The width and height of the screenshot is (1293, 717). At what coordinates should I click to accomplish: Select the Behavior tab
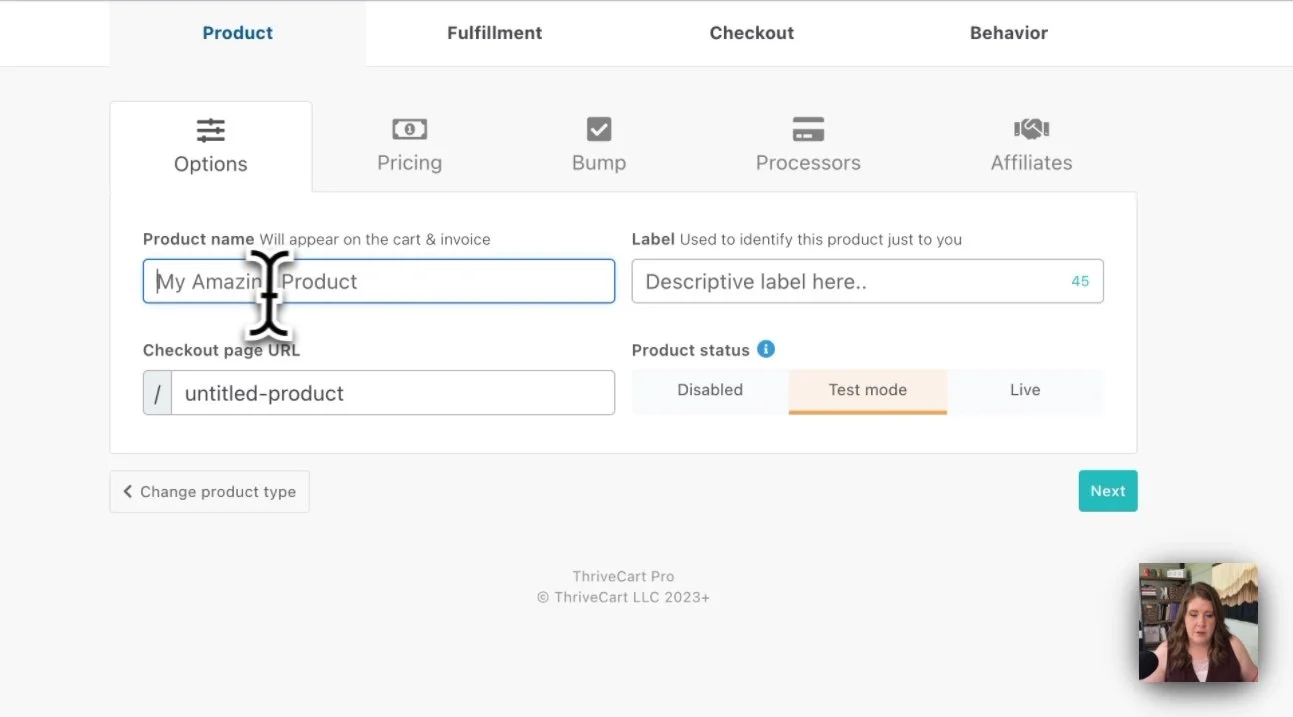[x=1008, y=32]
